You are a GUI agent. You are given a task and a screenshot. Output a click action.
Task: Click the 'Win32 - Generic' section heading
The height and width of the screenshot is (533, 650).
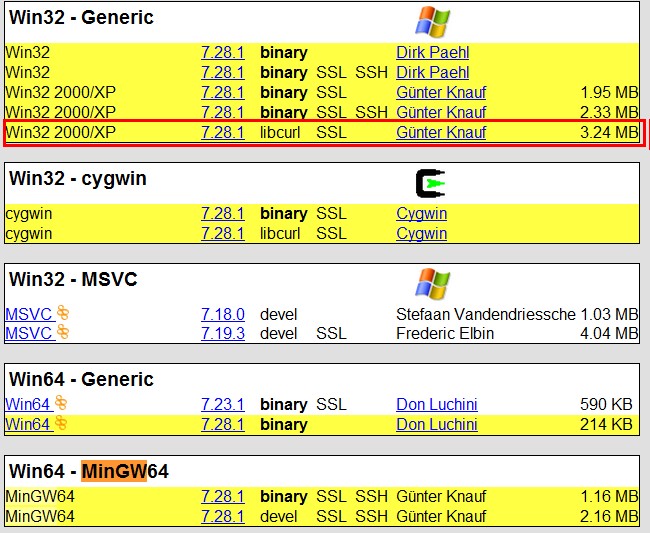tap(81, 17)
